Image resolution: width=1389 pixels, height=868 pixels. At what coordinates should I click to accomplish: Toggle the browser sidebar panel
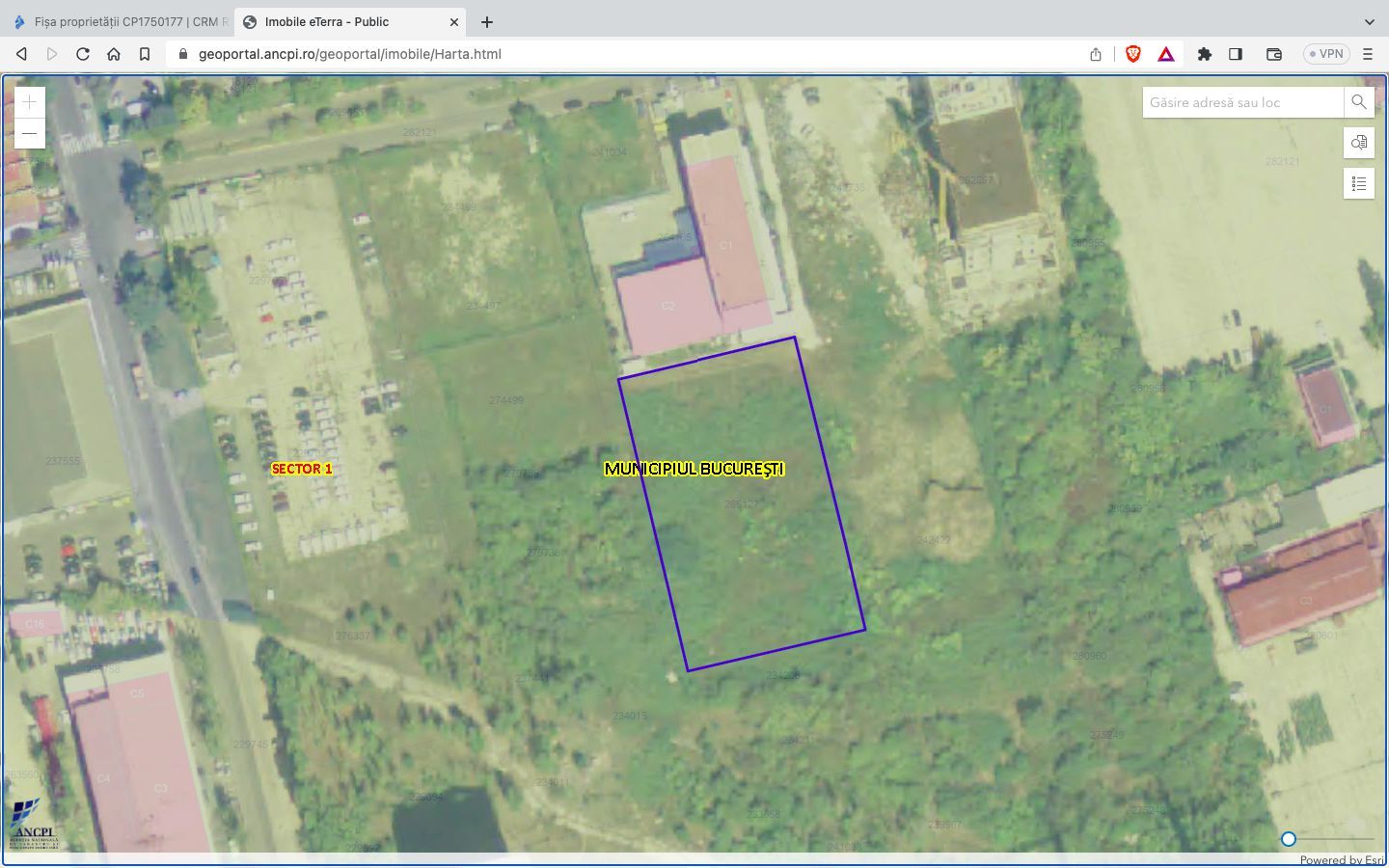(x=1236, y=54)
